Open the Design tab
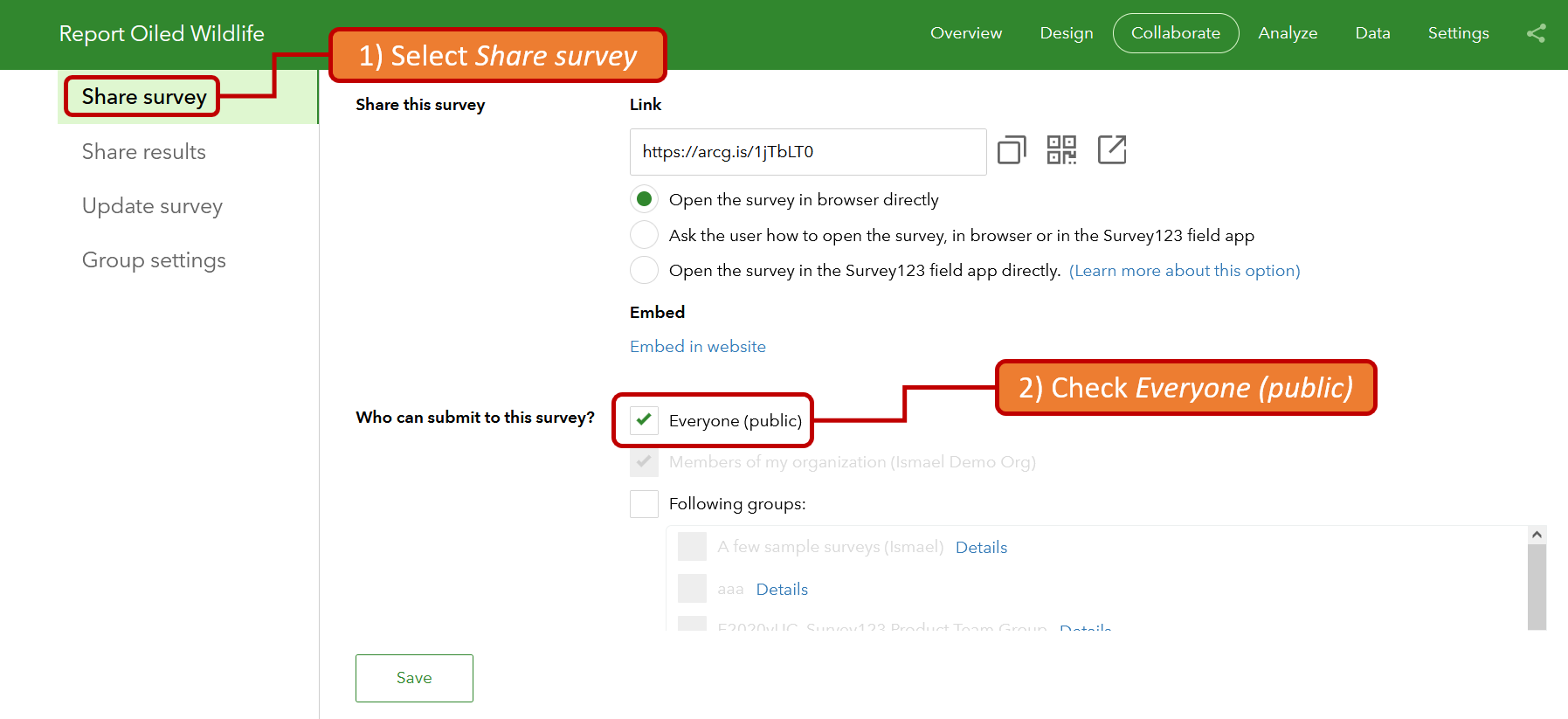1568x719 pixels. click(1066, 33)
